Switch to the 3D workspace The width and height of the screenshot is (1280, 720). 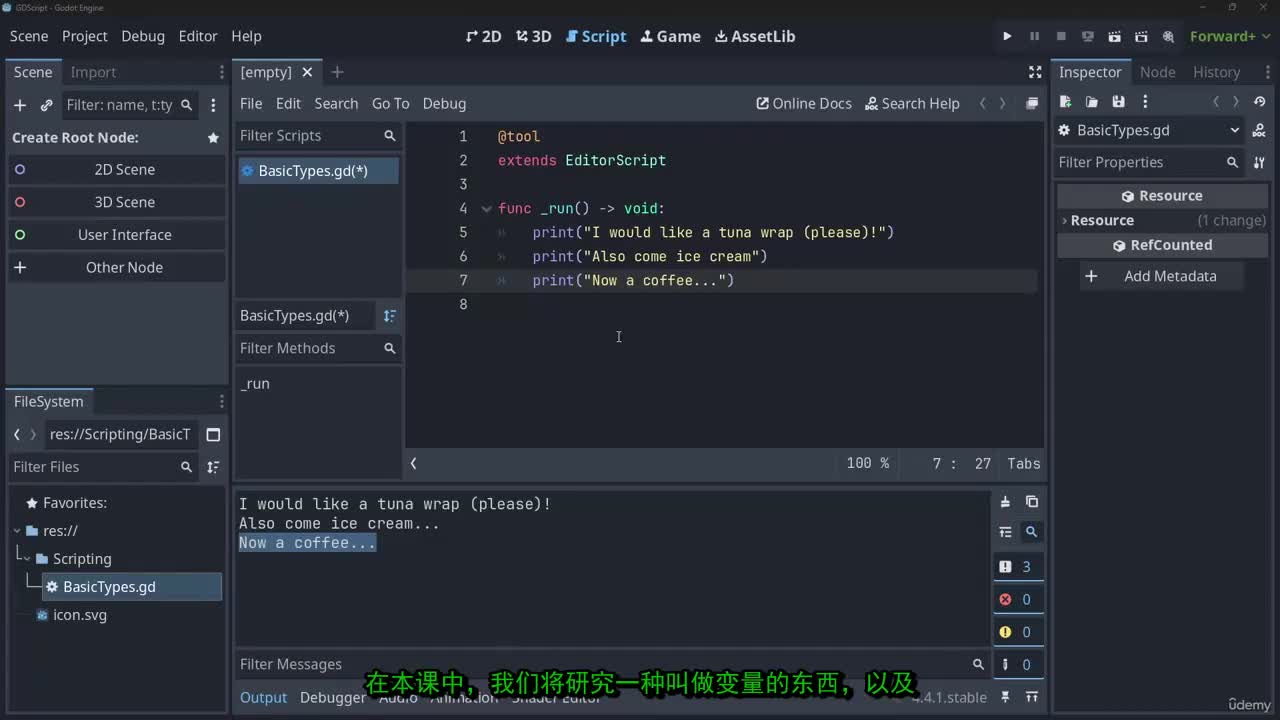pos(534,36)
